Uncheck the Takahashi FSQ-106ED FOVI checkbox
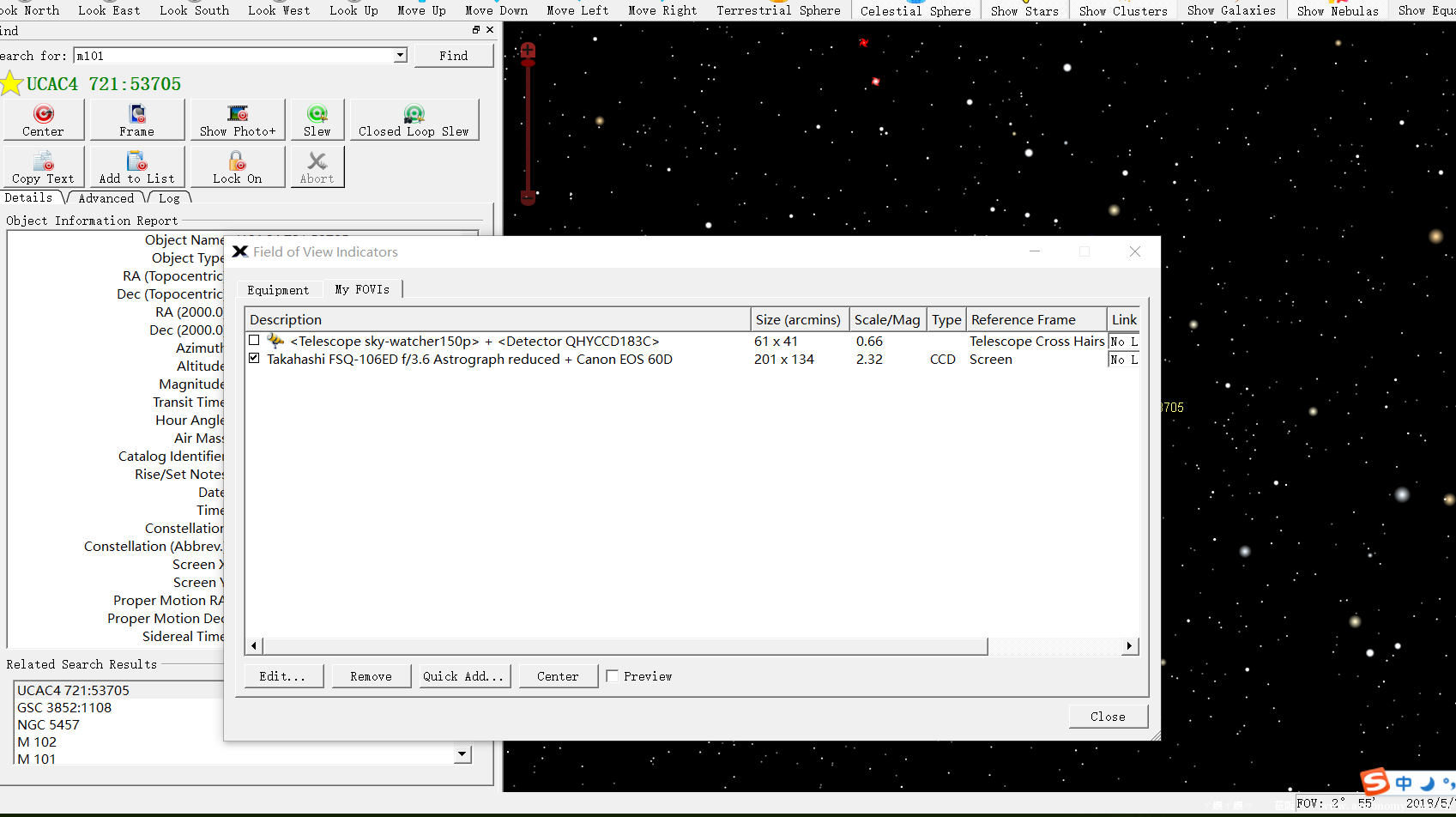This screenshot has height=817, width=1456. (254, 359)
